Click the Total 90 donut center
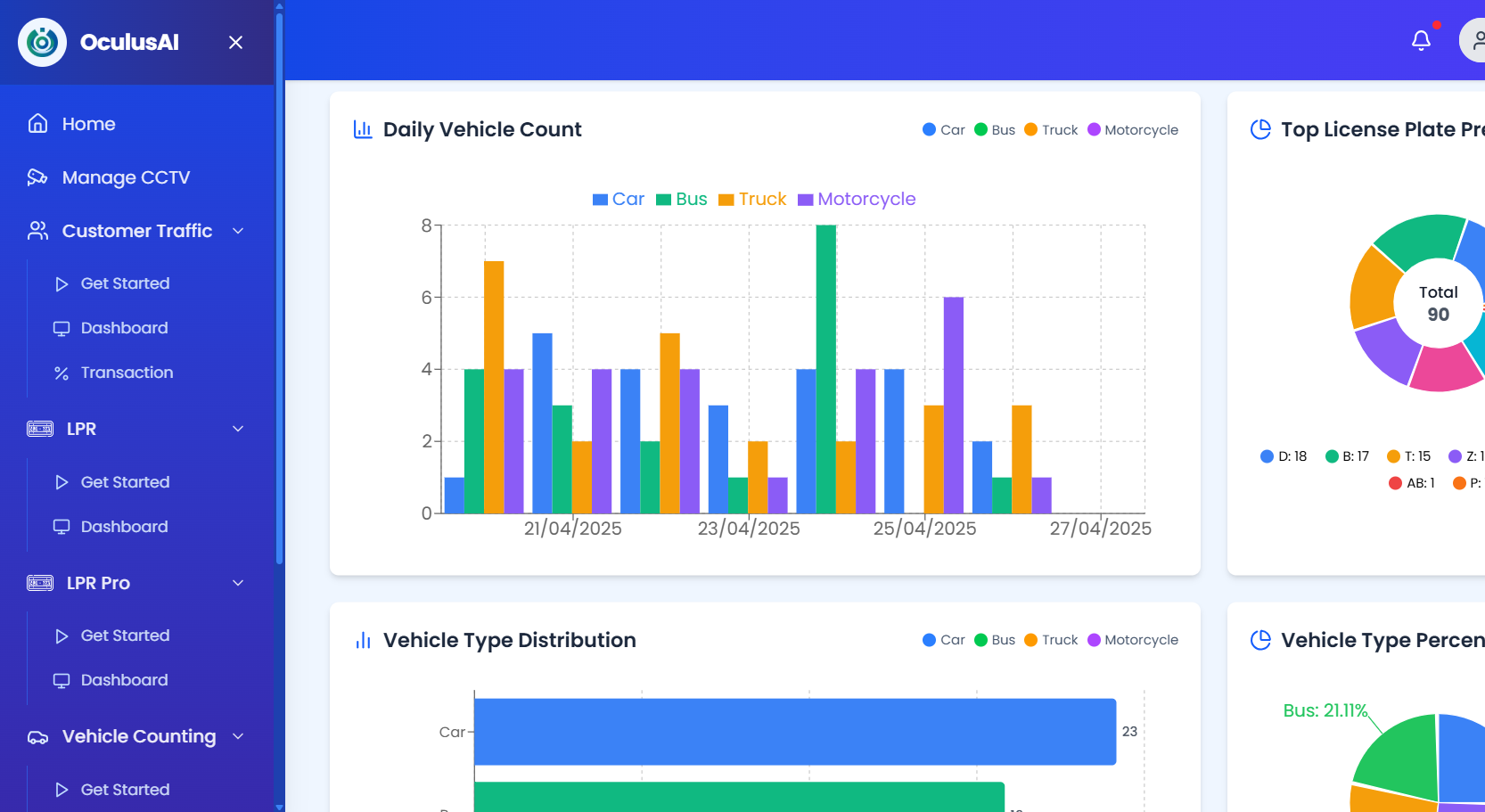 tap(1438, 303)
